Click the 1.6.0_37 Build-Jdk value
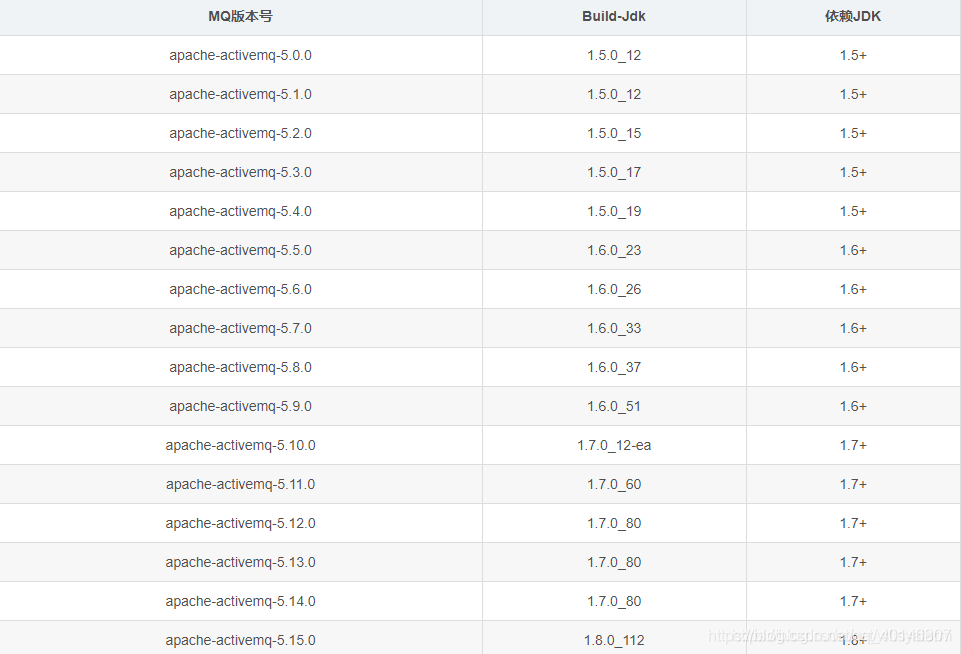The height and width of the screenshot is (654, 961). [x=613, y=367]
